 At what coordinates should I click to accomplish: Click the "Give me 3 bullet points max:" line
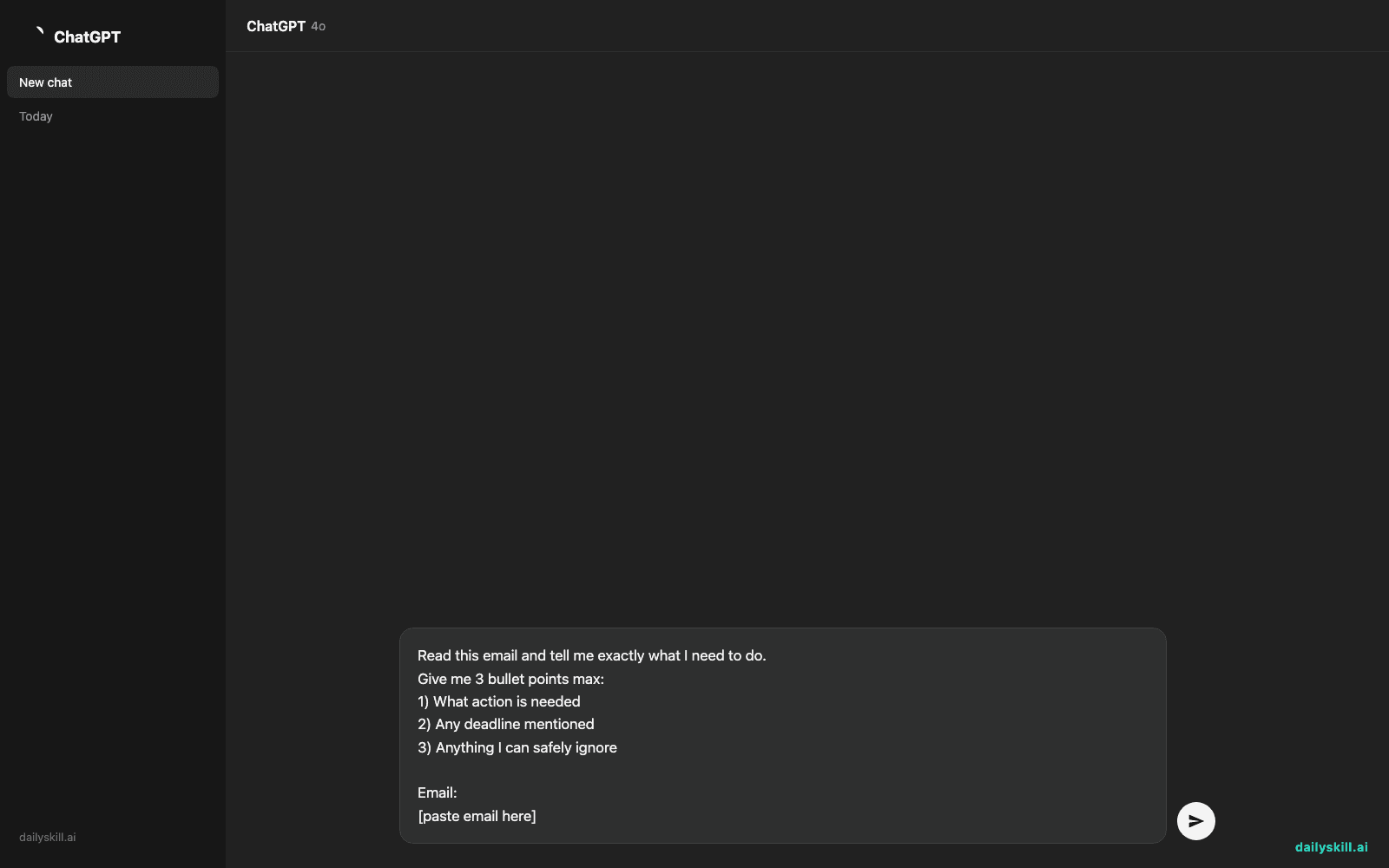point(510,679)
